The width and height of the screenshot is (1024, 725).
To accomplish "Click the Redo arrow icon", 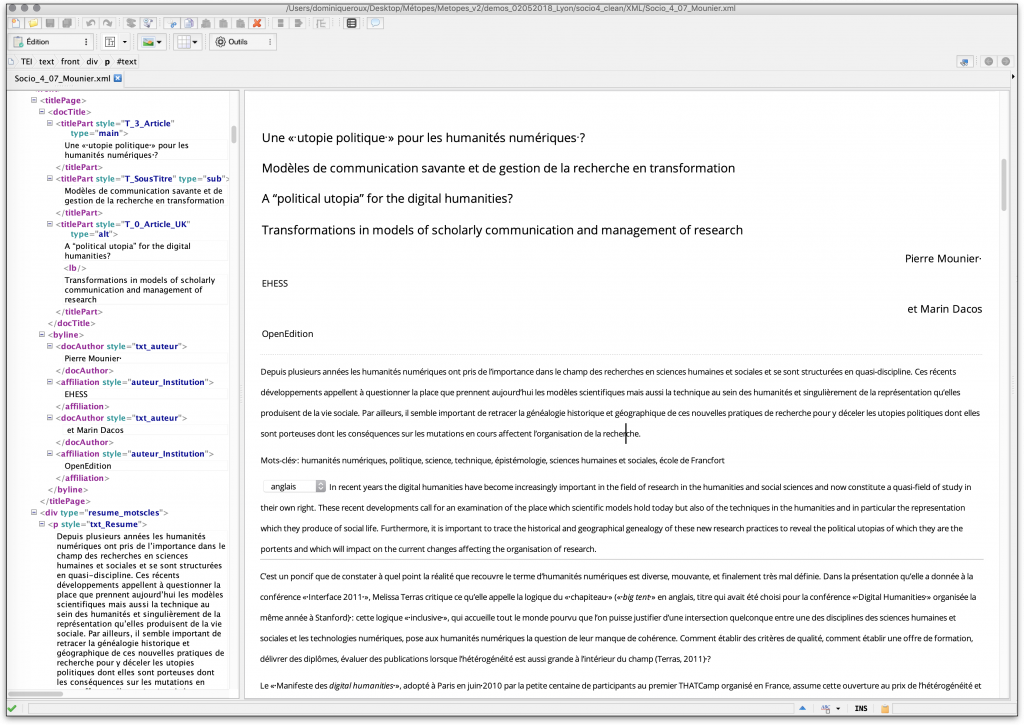I will coord(107,23).
